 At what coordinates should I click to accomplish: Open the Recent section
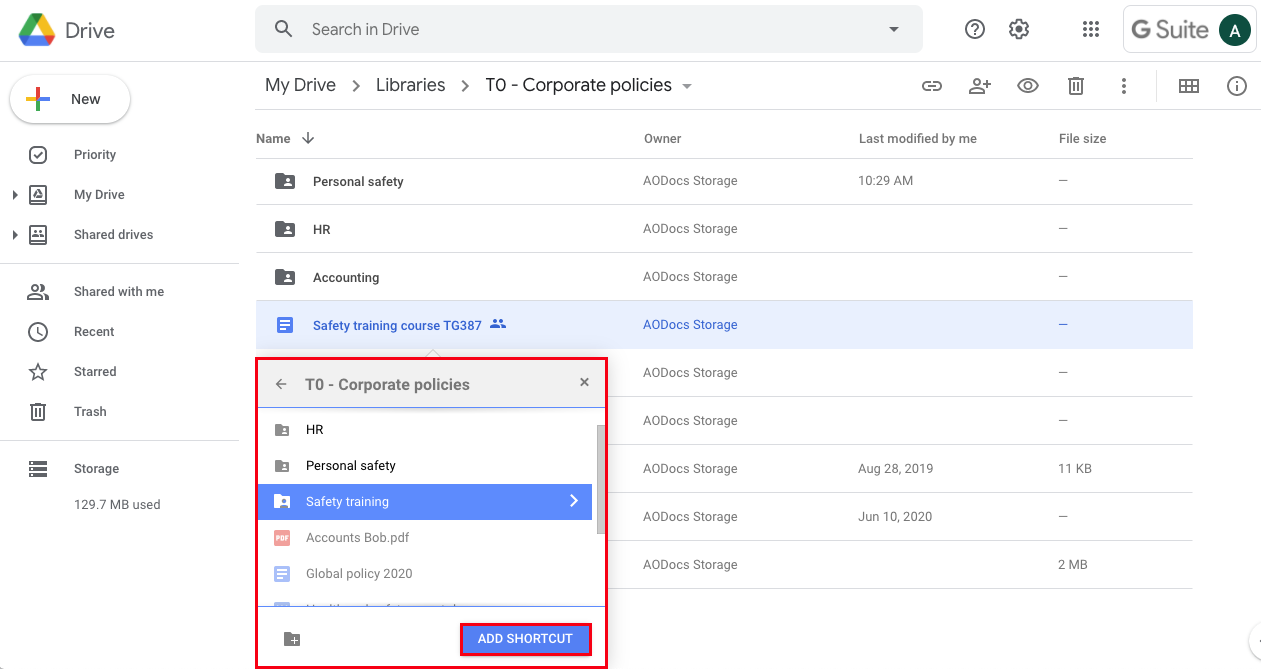coord(94,331)
